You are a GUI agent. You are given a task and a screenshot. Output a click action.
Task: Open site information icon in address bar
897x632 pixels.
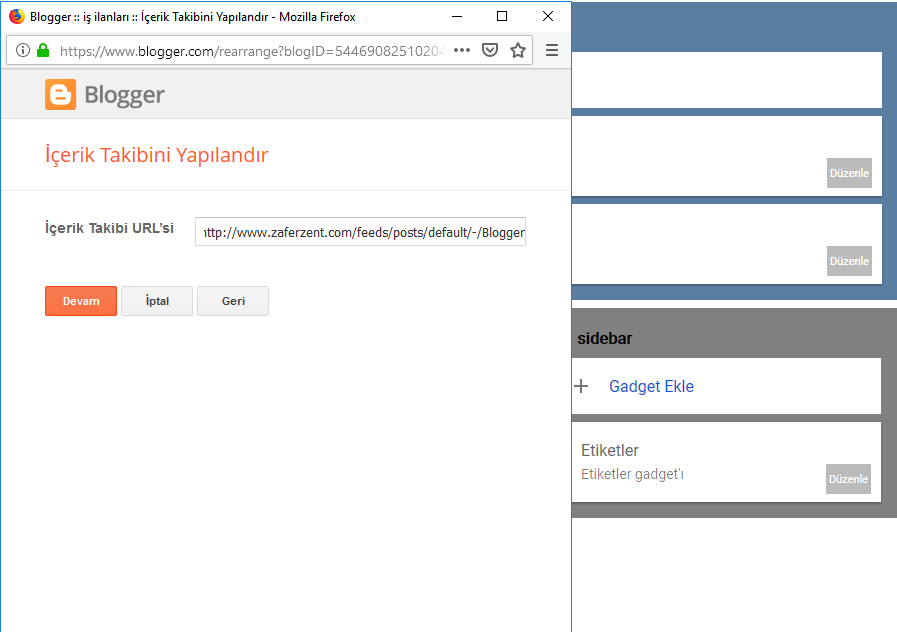coord(23,50)
